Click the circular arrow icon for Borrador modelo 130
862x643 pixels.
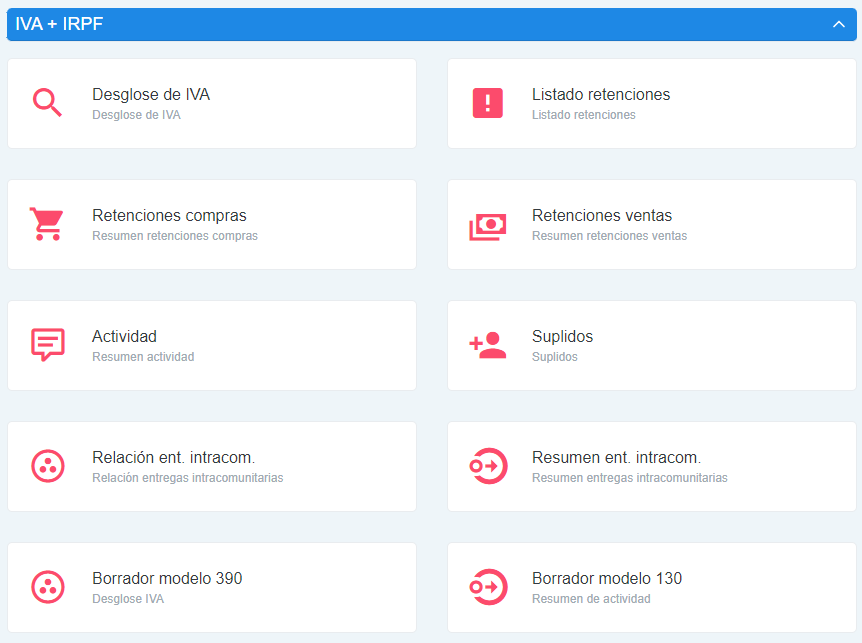coord(487,587)
